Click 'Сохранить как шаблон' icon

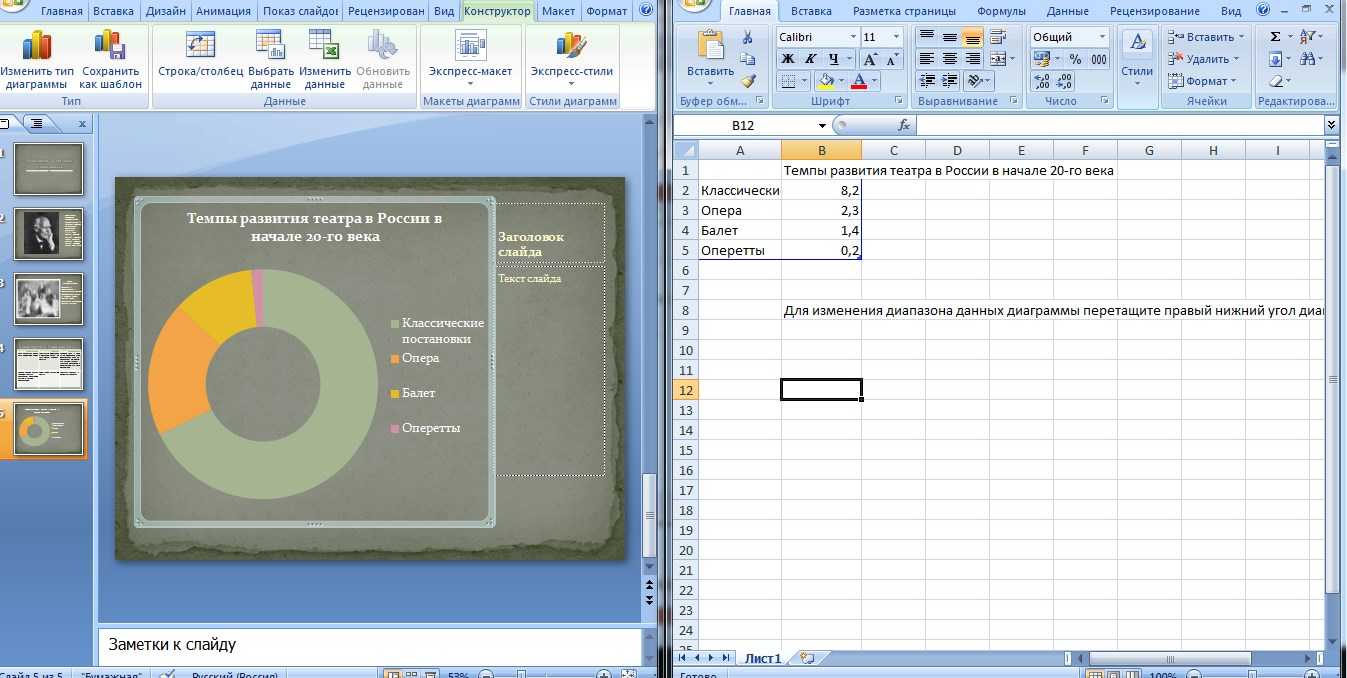(x=111, y=47)
